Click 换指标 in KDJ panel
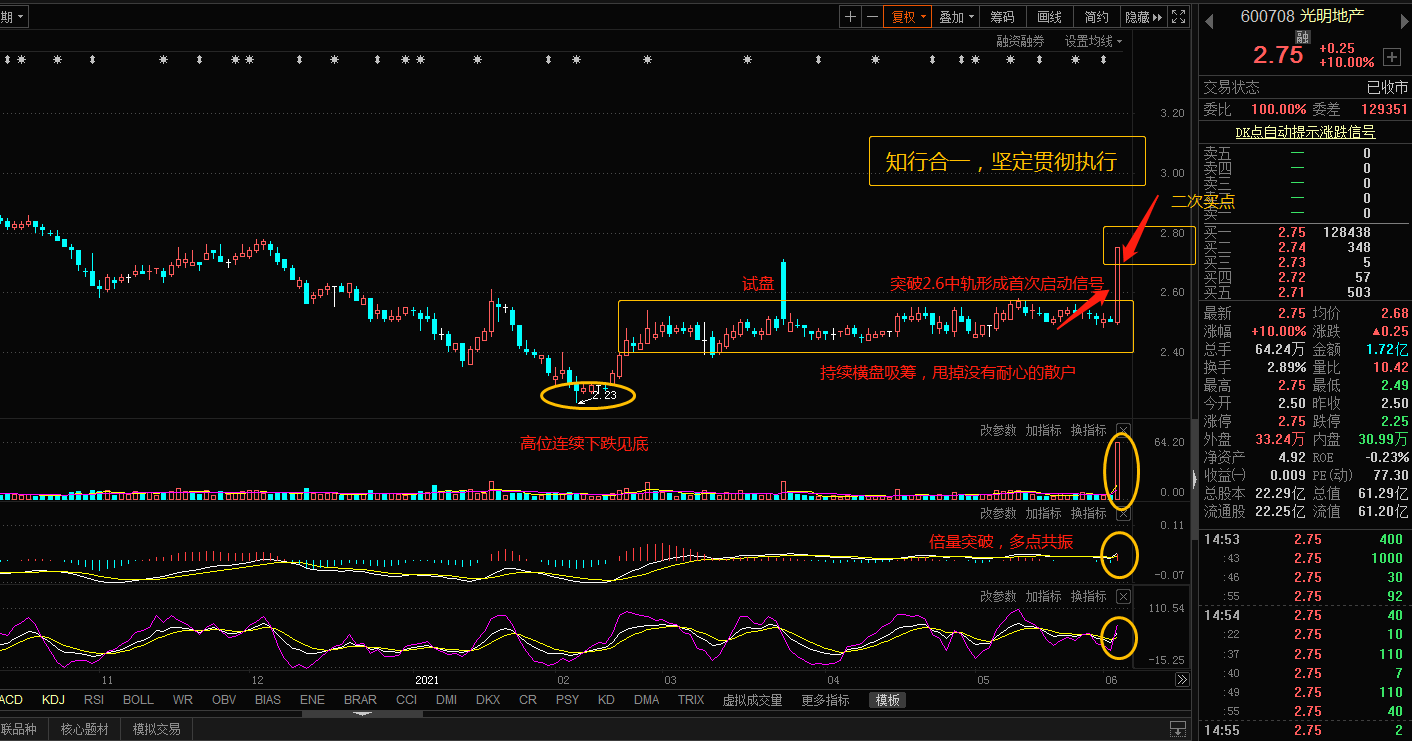Screen dimensions: 1412x741 tap(1089, 596)
